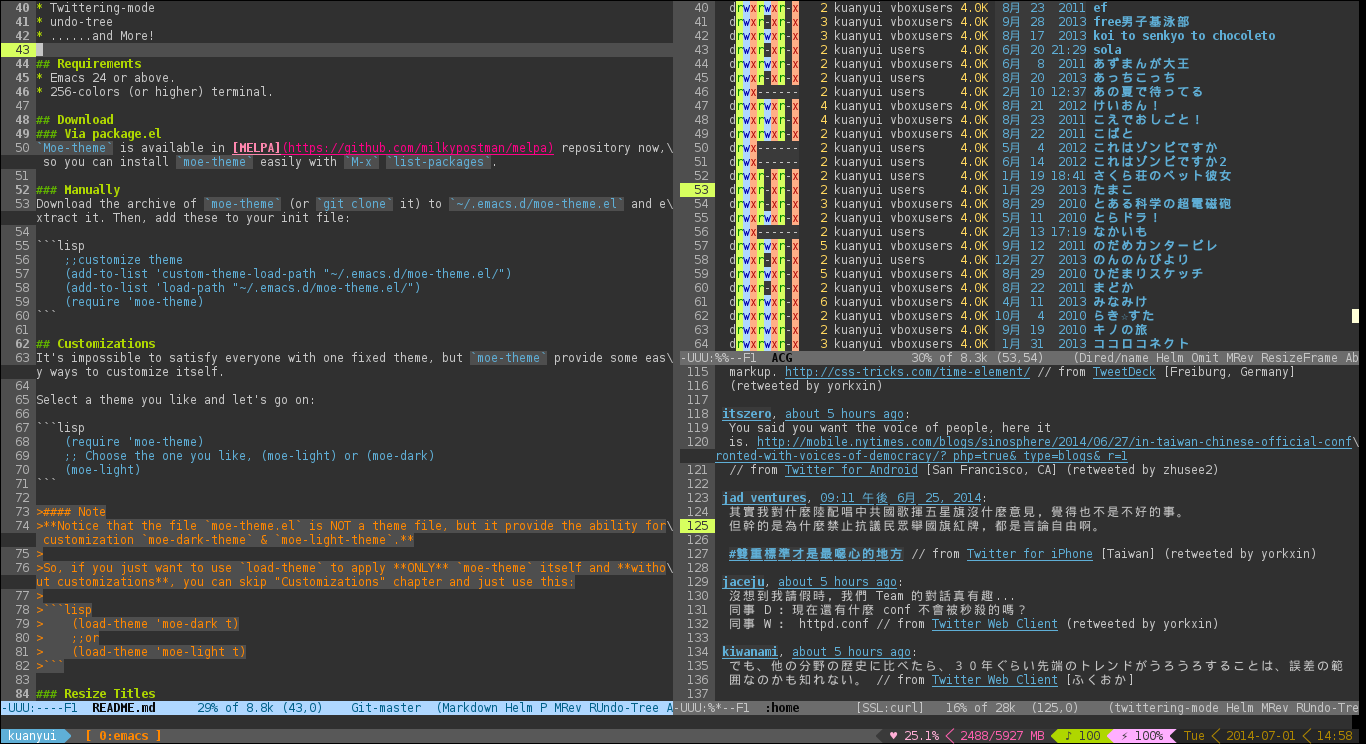The image size is (1366, 744).
Task: Click the melpa GitHub URL in README
Action: point(418,148)
